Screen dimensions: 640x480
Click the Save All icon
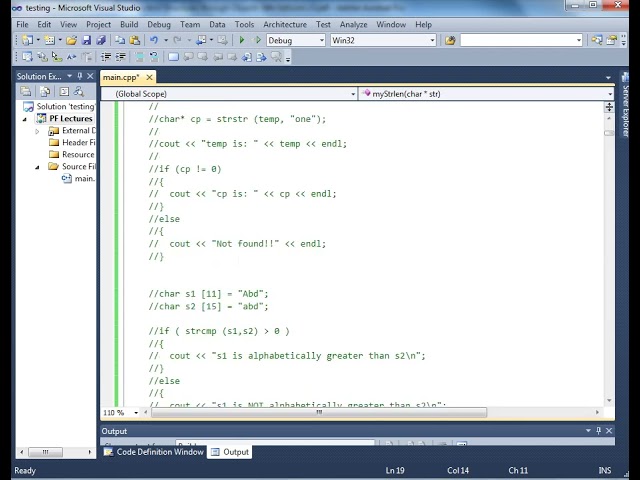(101, 40)
